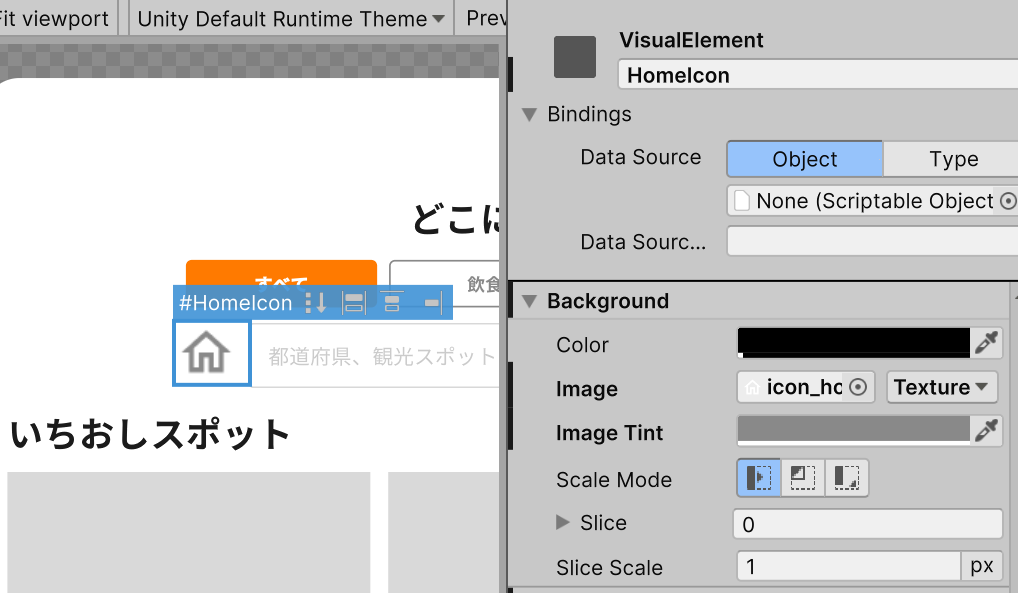Select stretch-to-fill Scale Mode button
Image resolution: width=1018 pixels, height=593 pixels.
(759, 479)
